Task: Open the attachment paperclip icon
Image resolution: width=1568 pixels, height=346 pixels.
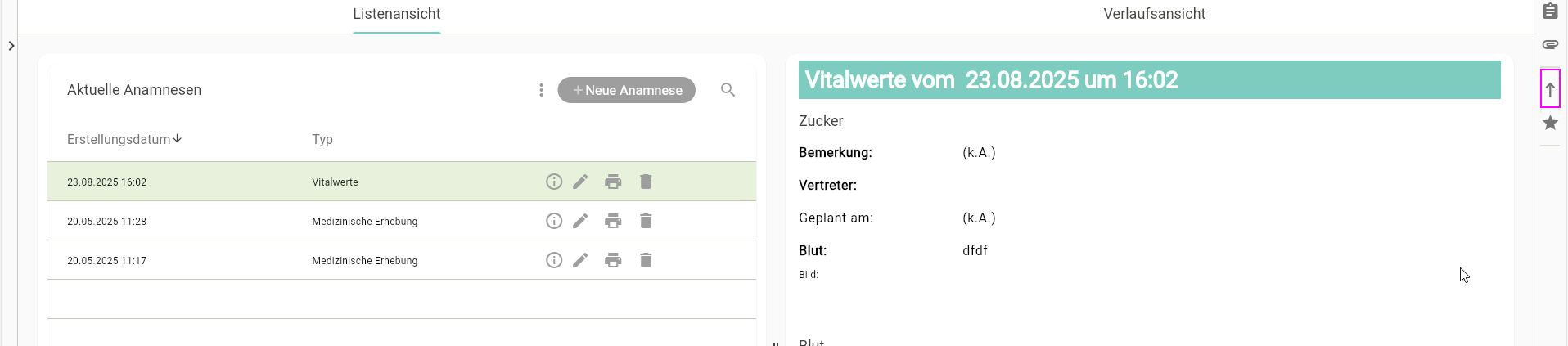Action: [1550, 44]
